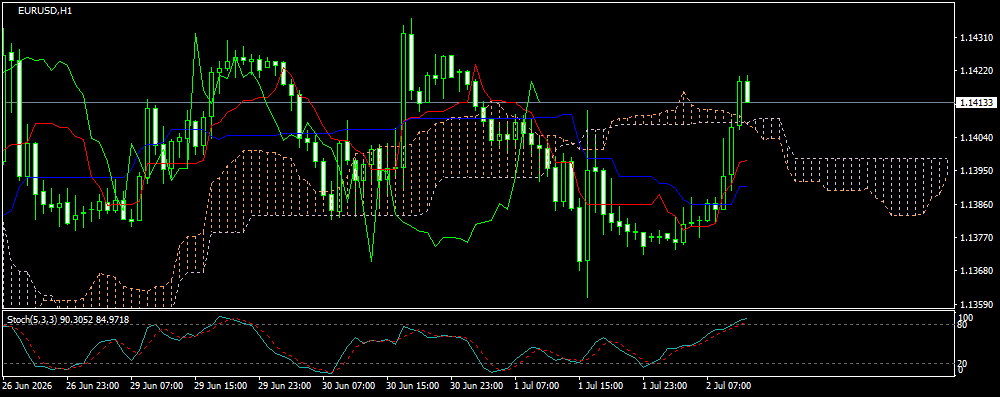Click the 1 Jul 15:00 time label
Viewport: 1000px width, 397px height.
click(x=601, y=386)
